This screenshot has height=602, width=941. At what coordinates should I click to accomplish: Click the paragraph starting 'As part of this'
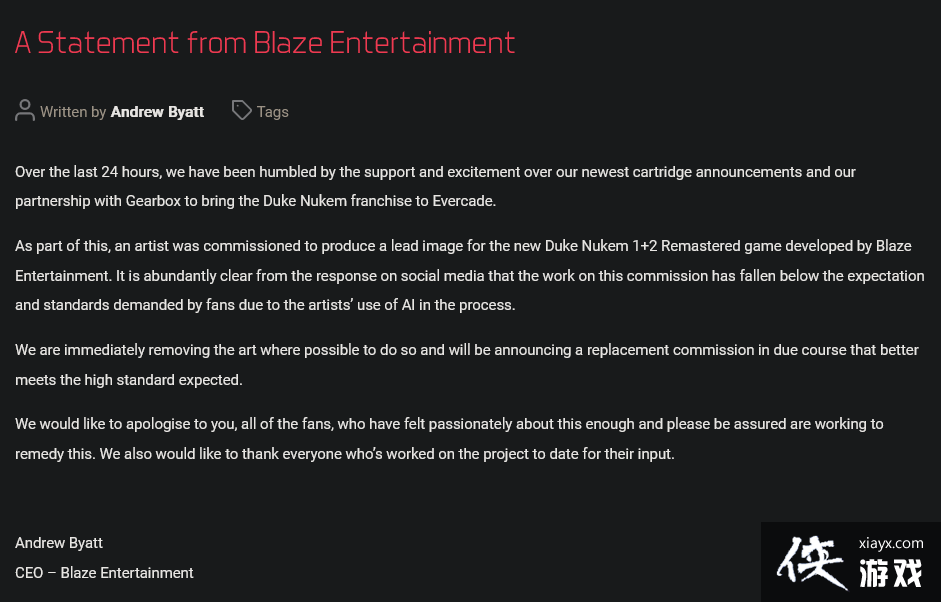(x=468, y=275)
